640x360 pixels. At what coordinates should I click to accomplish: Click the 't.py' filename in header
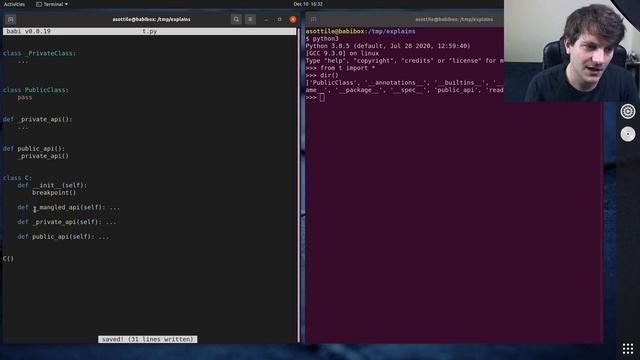[x=150, y=31]
